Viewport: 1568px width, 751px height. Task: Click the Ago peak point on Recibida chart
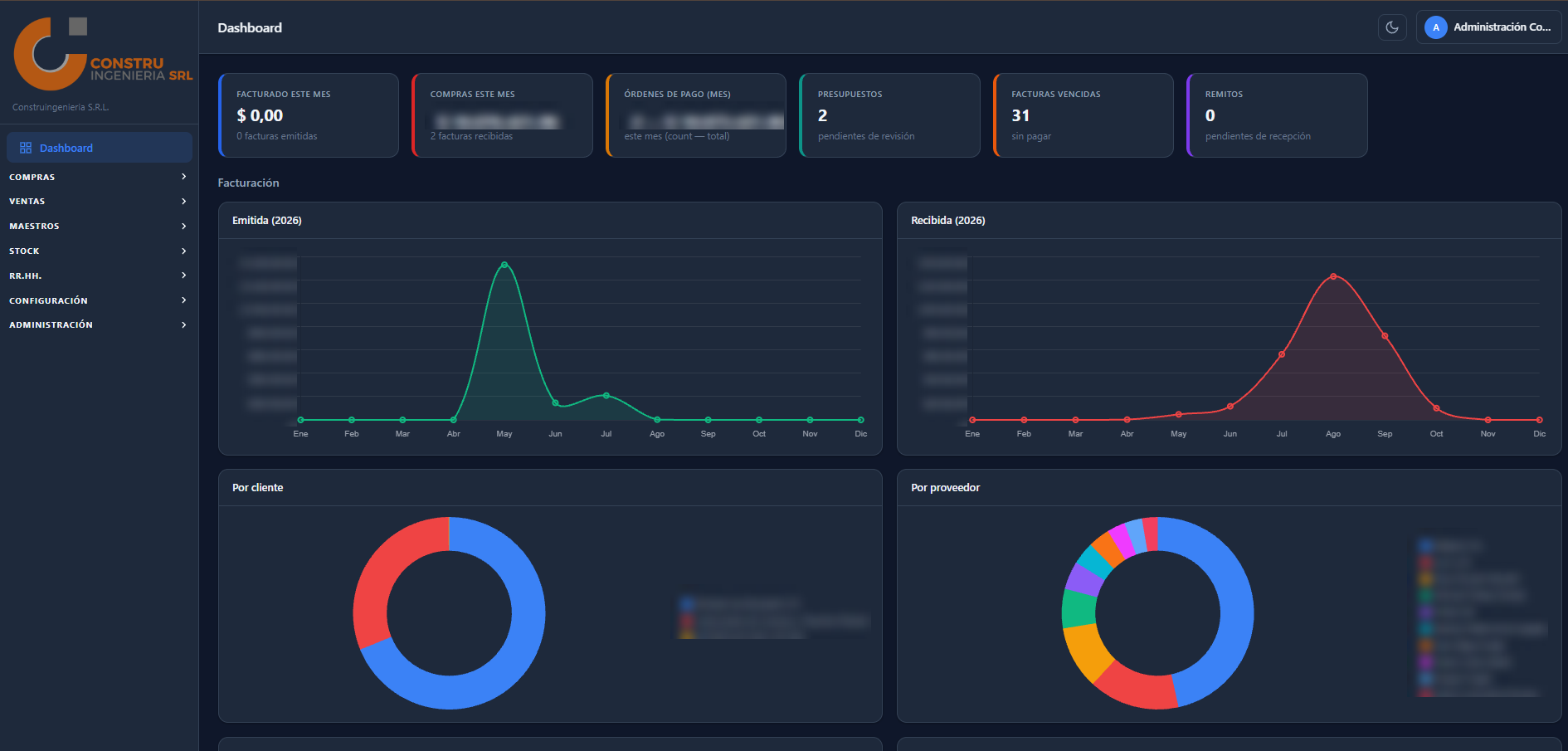point(1333,276)
